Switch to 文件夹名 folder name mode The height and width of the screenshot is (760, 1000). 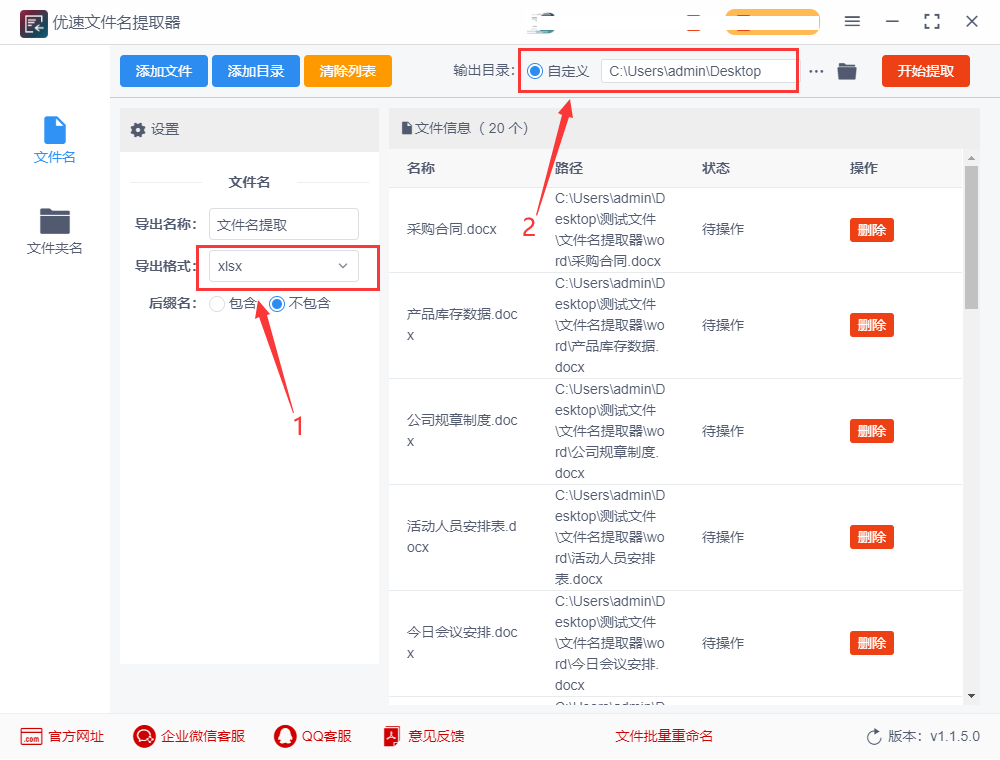[x=54, y=231]
